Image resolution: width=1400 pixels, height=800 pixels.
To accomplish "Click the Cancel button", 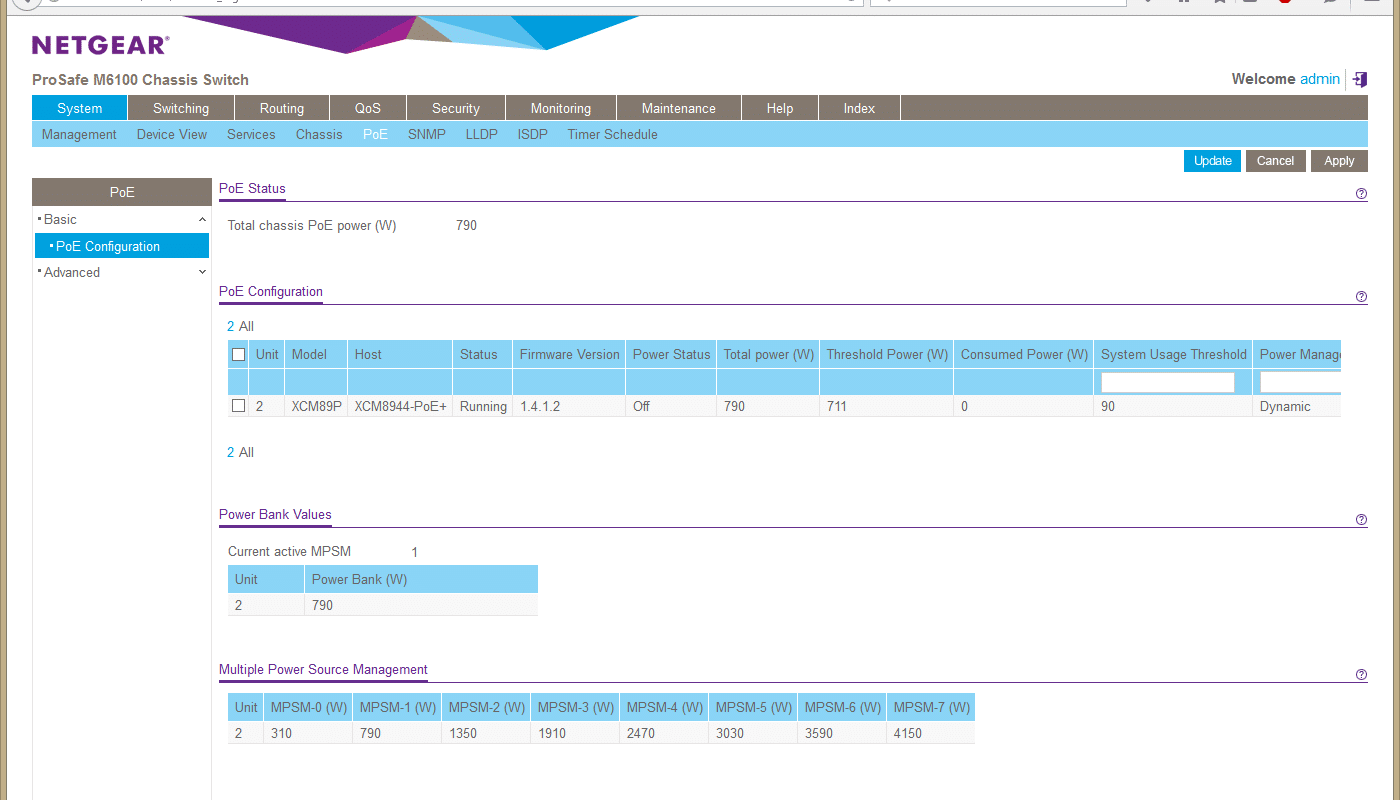I will (1276, 161).
